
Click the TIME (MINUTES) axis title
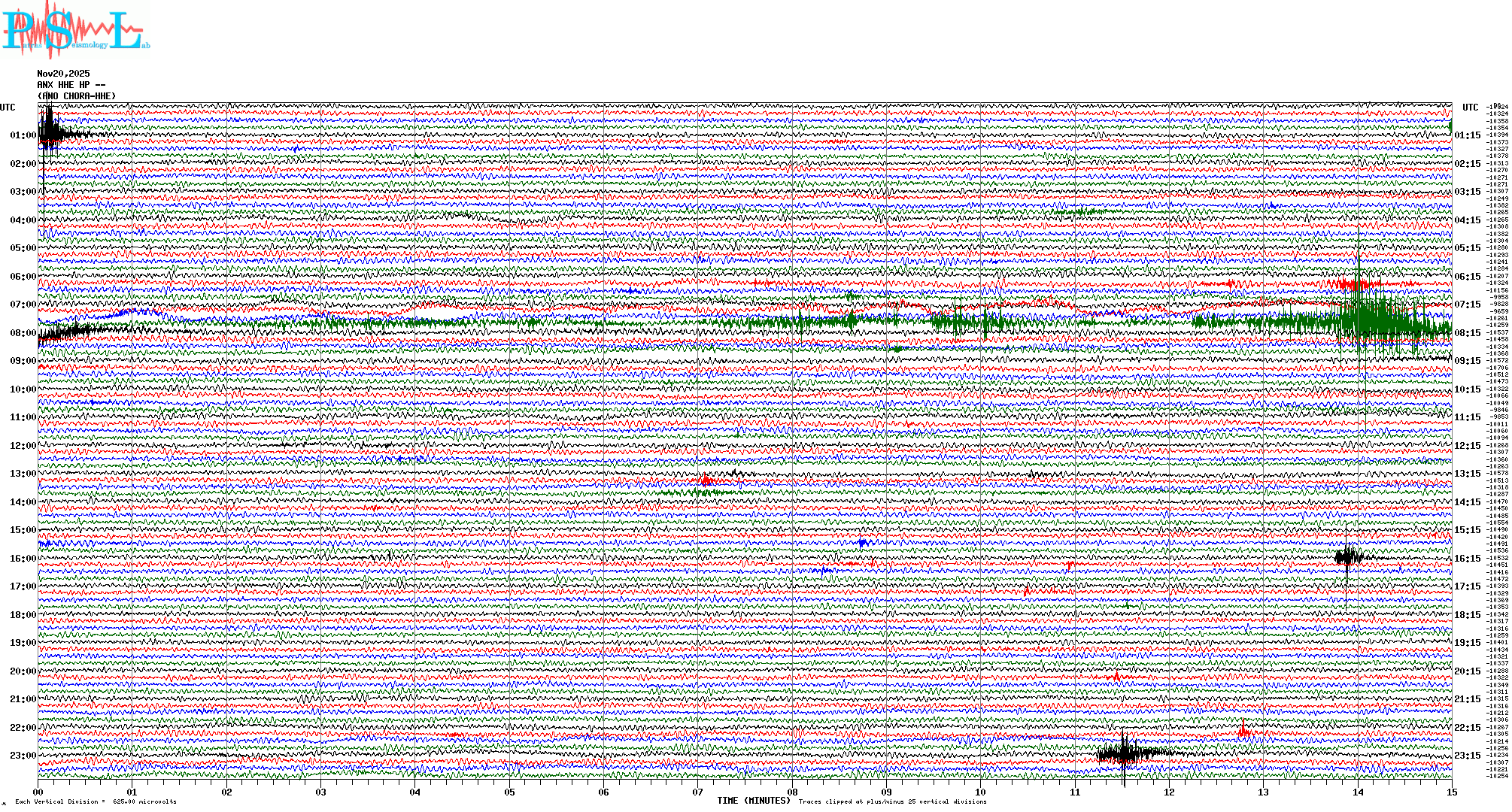pos(754,801)
